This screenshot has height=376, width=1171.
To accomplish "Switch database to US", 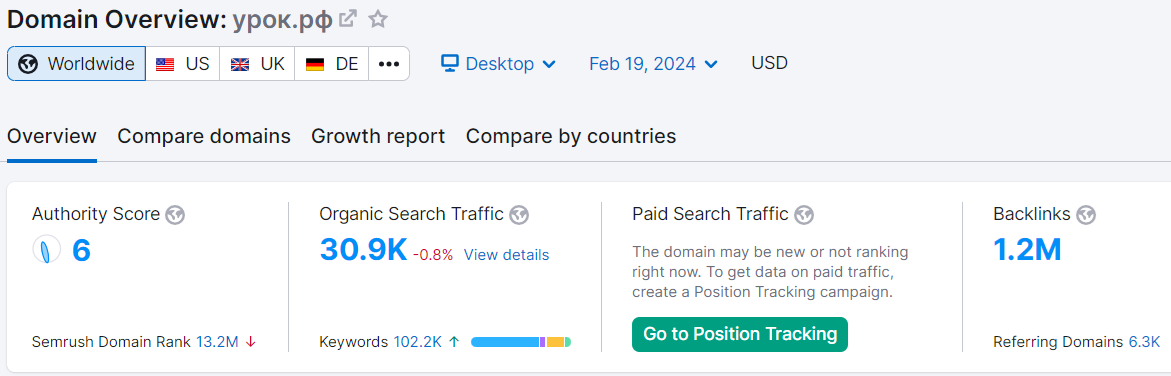I will pyautogui.click(x=183, y=64).
